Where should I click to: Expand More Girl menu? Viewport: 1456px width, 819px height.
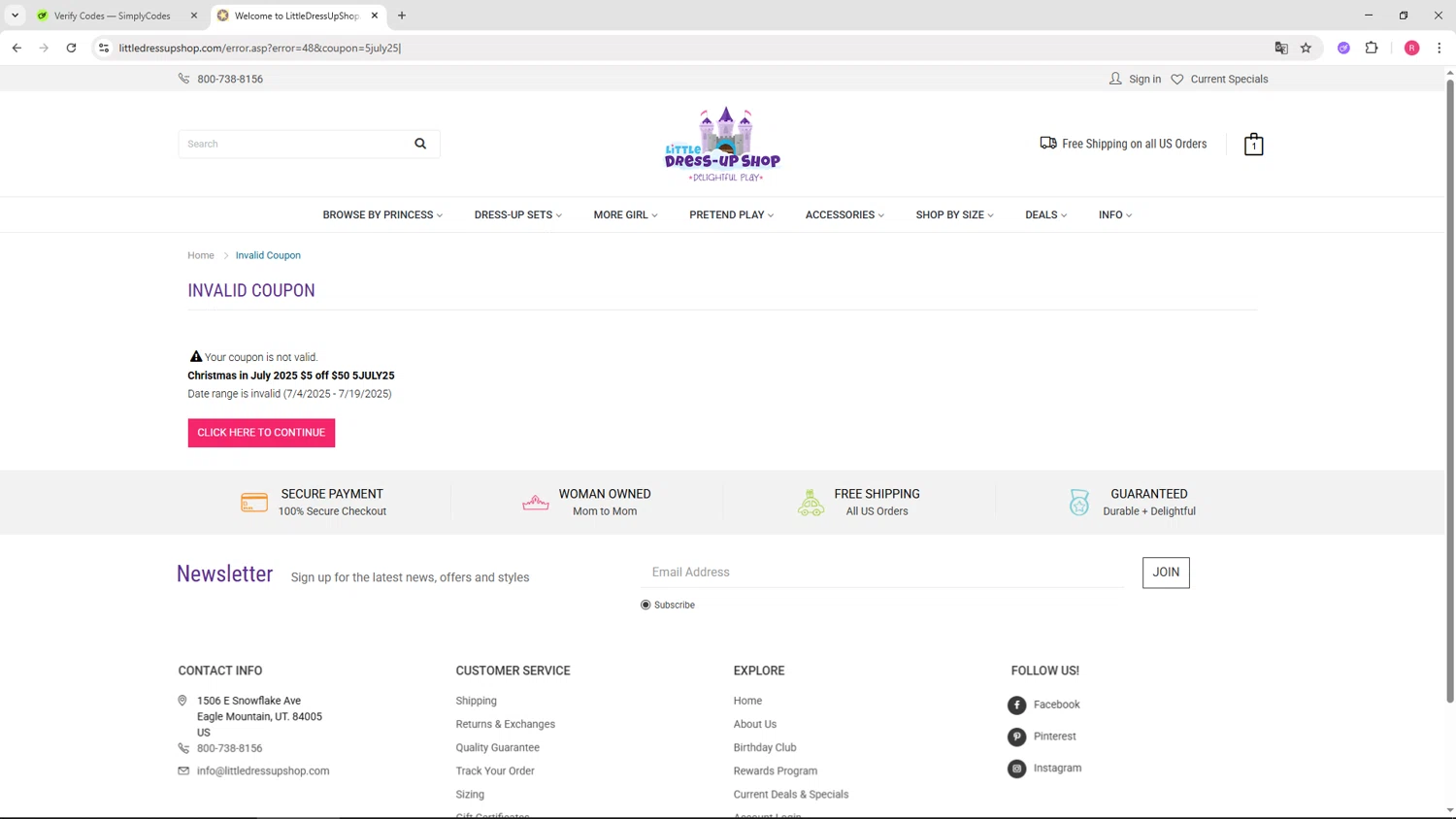click(x=625, y=214)
